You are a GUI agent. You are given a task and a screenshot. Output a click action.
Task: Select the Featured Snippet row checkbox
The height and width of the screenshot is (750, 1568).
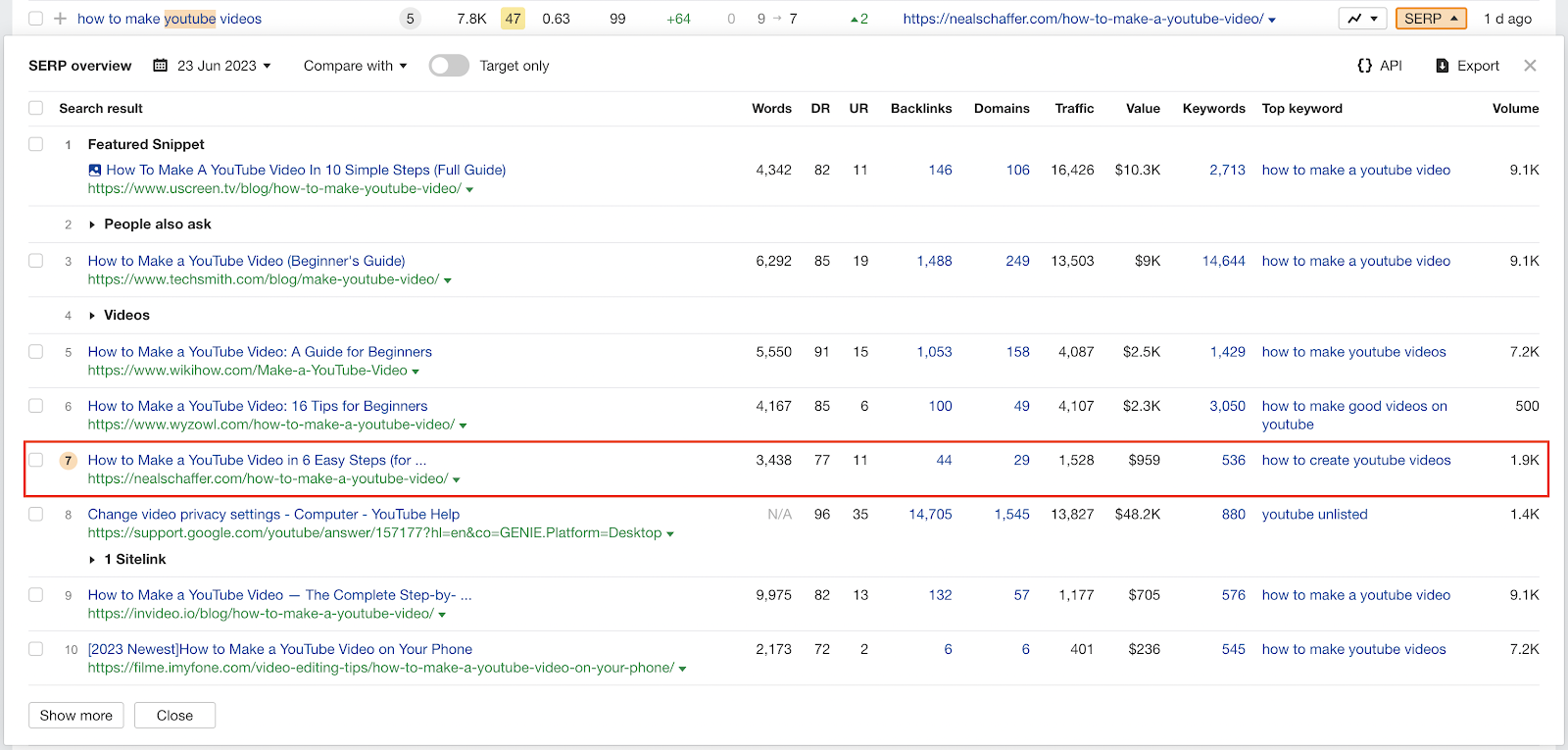[36, 144]
